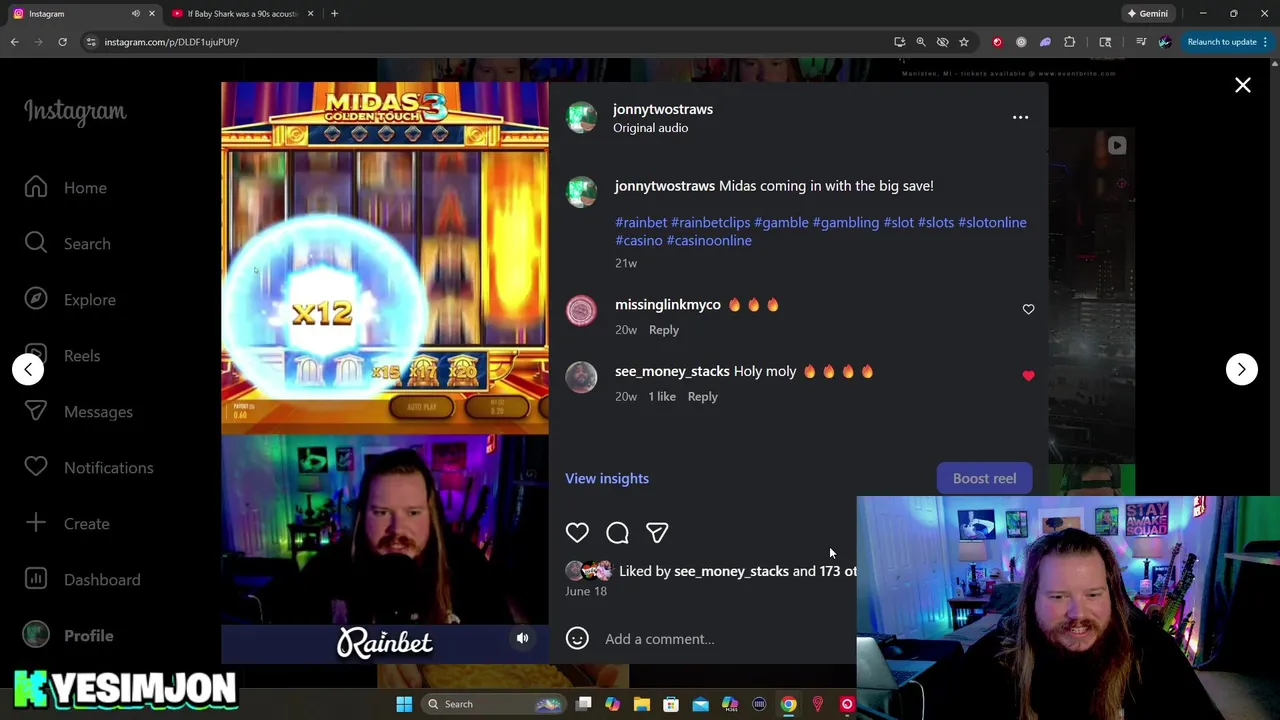1280x720 pixels.
Task: Unlike see_money_stacks' comment
Action: 1028,376
